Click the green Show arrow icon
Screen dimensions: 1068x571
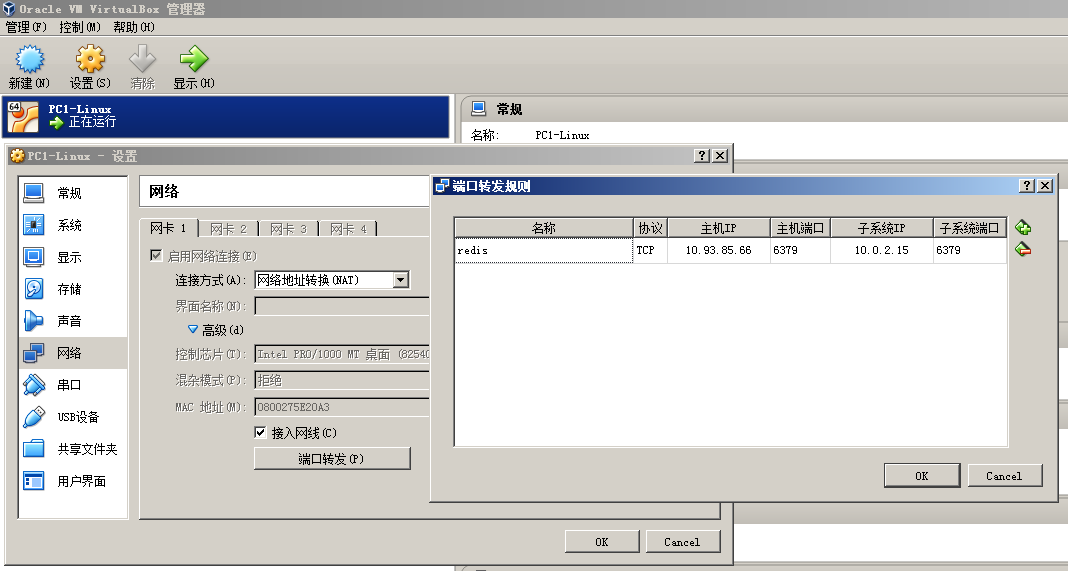(x=193, y=59)
